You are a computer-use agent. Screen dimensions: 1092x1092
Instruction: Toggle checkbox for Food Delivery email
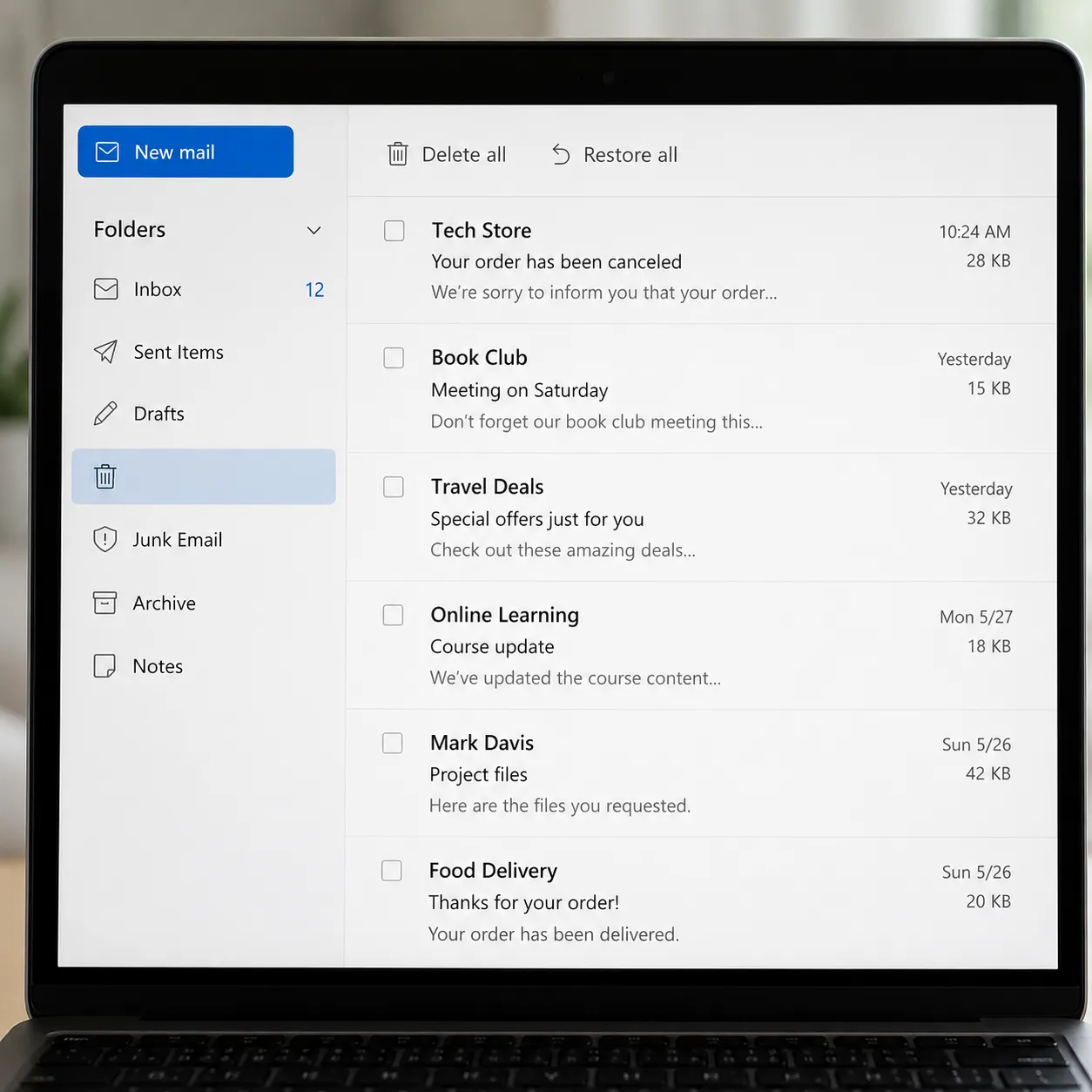tap(392, 871)
